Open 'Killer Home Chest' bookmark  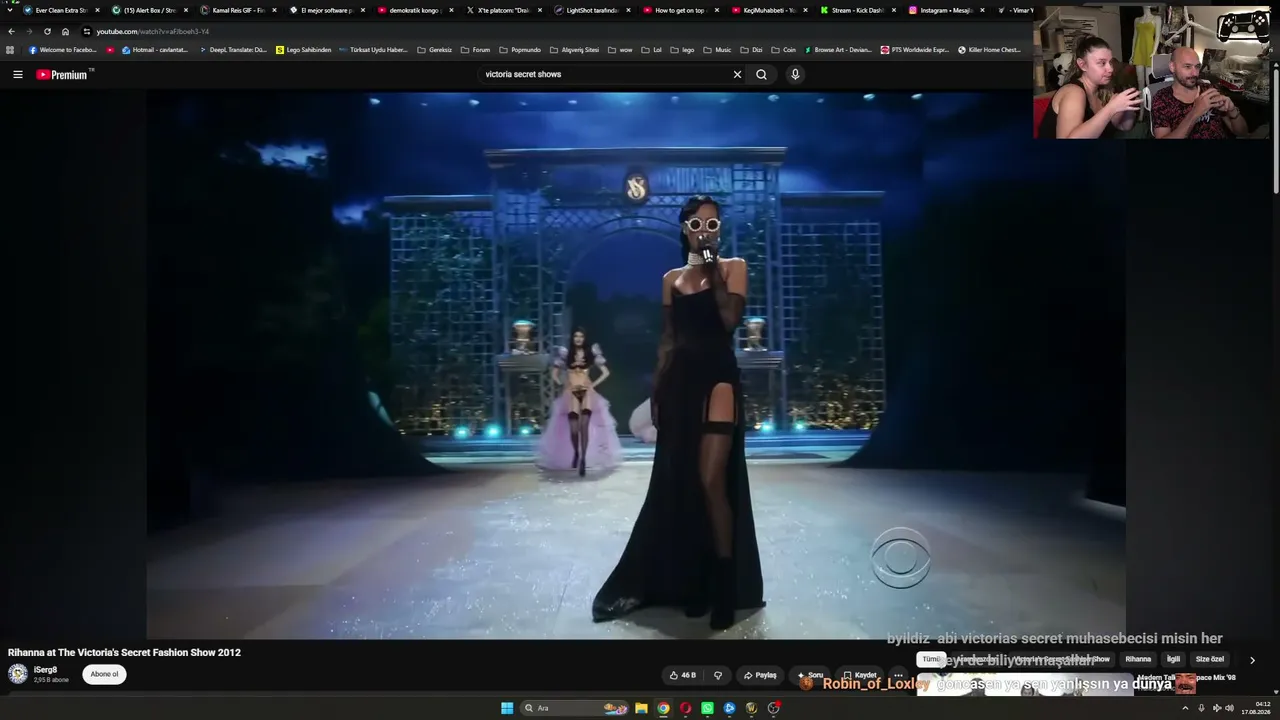990,49
